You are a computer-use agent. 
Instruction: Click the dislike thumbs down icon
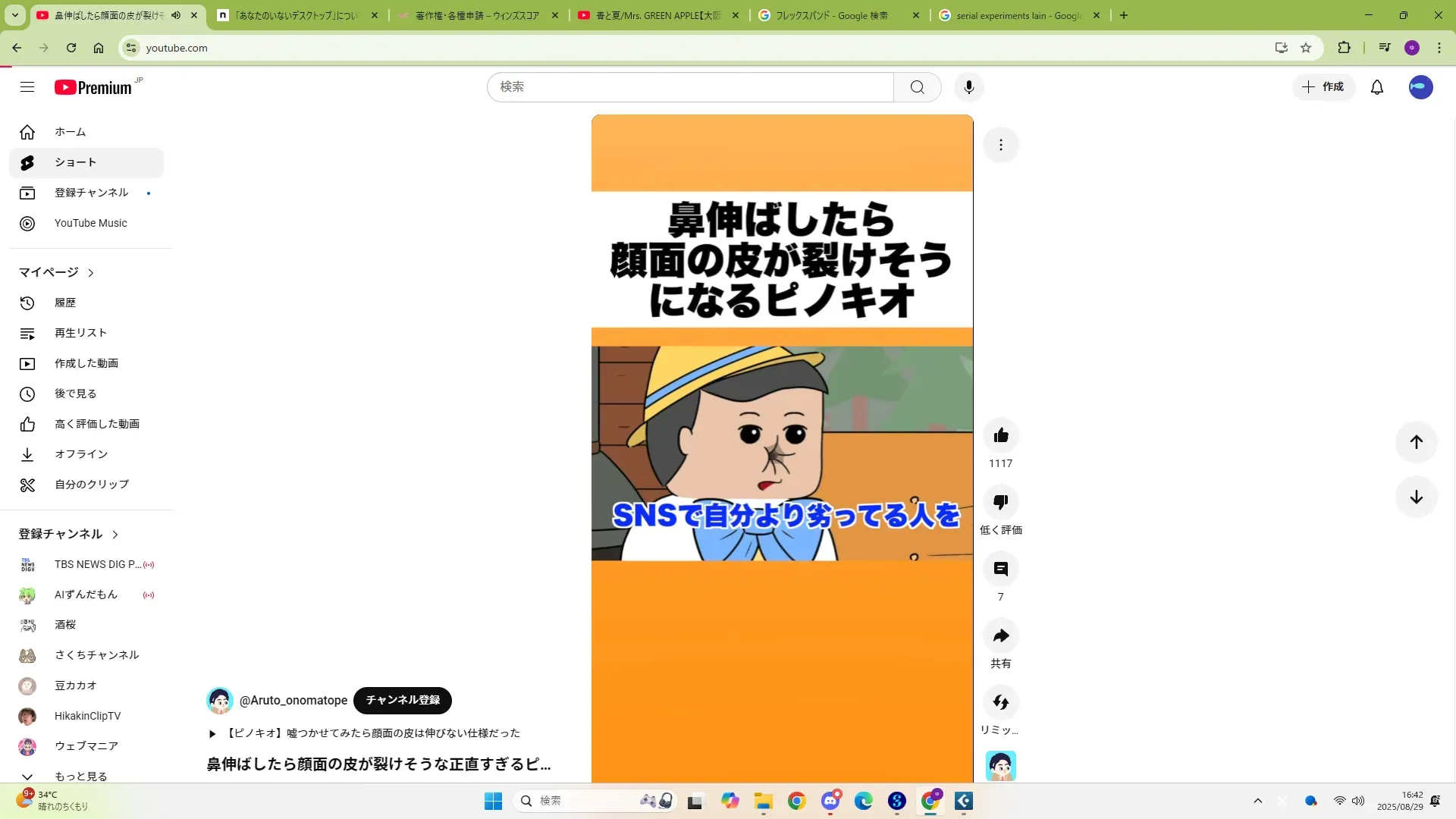1000,502
